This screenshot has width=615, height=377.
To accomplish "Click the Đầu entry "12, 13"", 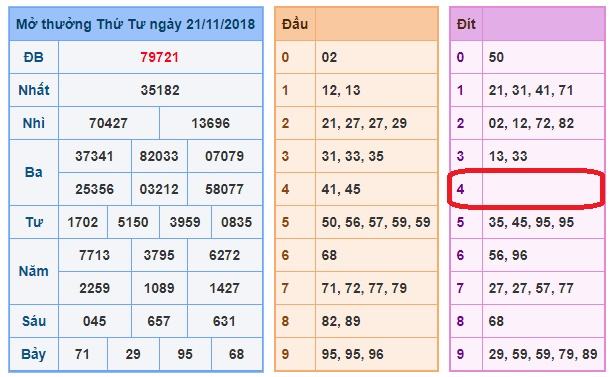I will (x=341, y=90).
